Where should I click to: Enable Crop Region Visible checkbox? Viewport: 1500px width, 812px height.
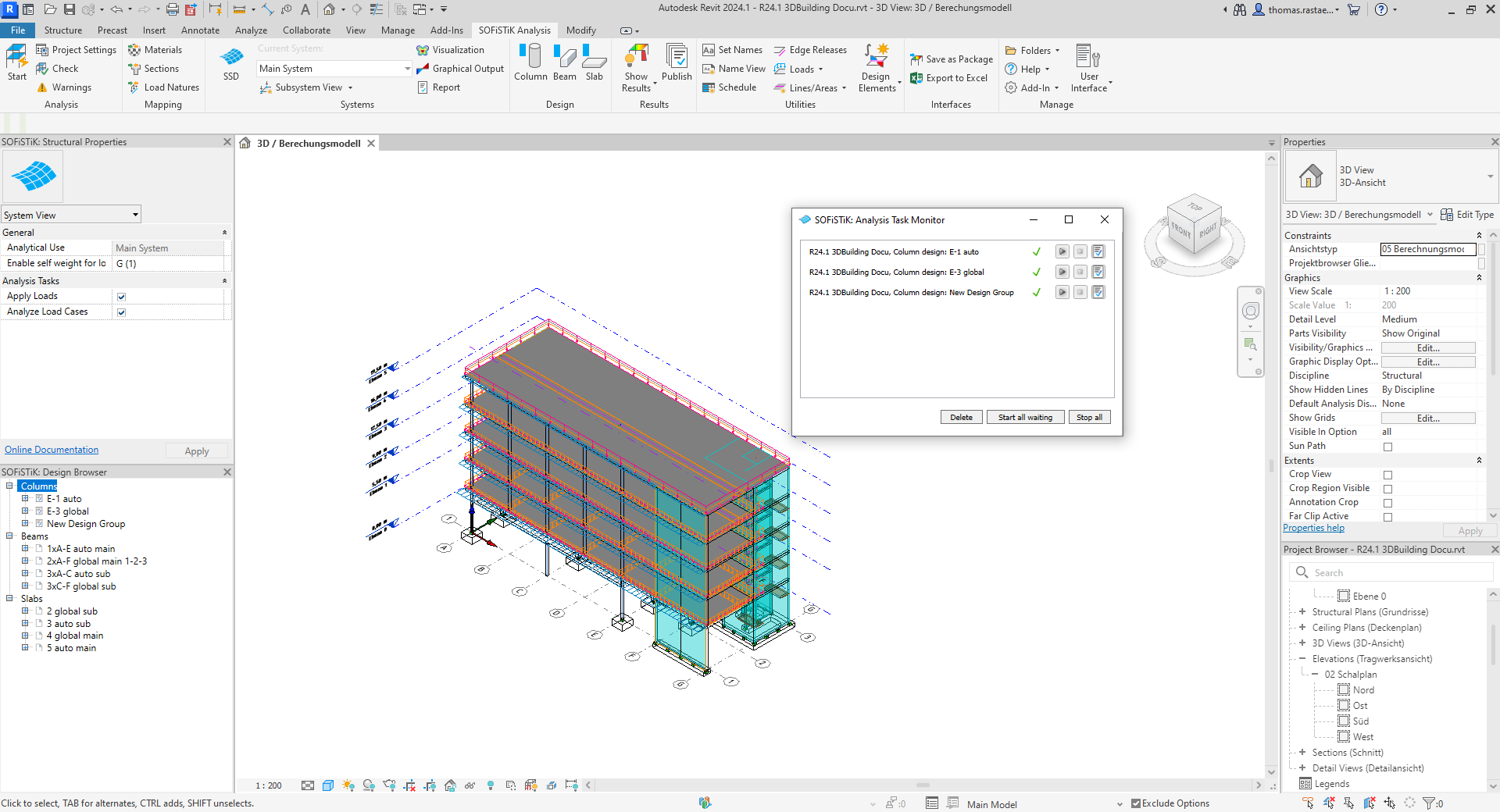pyautogui.click(x=1387, y=489)
